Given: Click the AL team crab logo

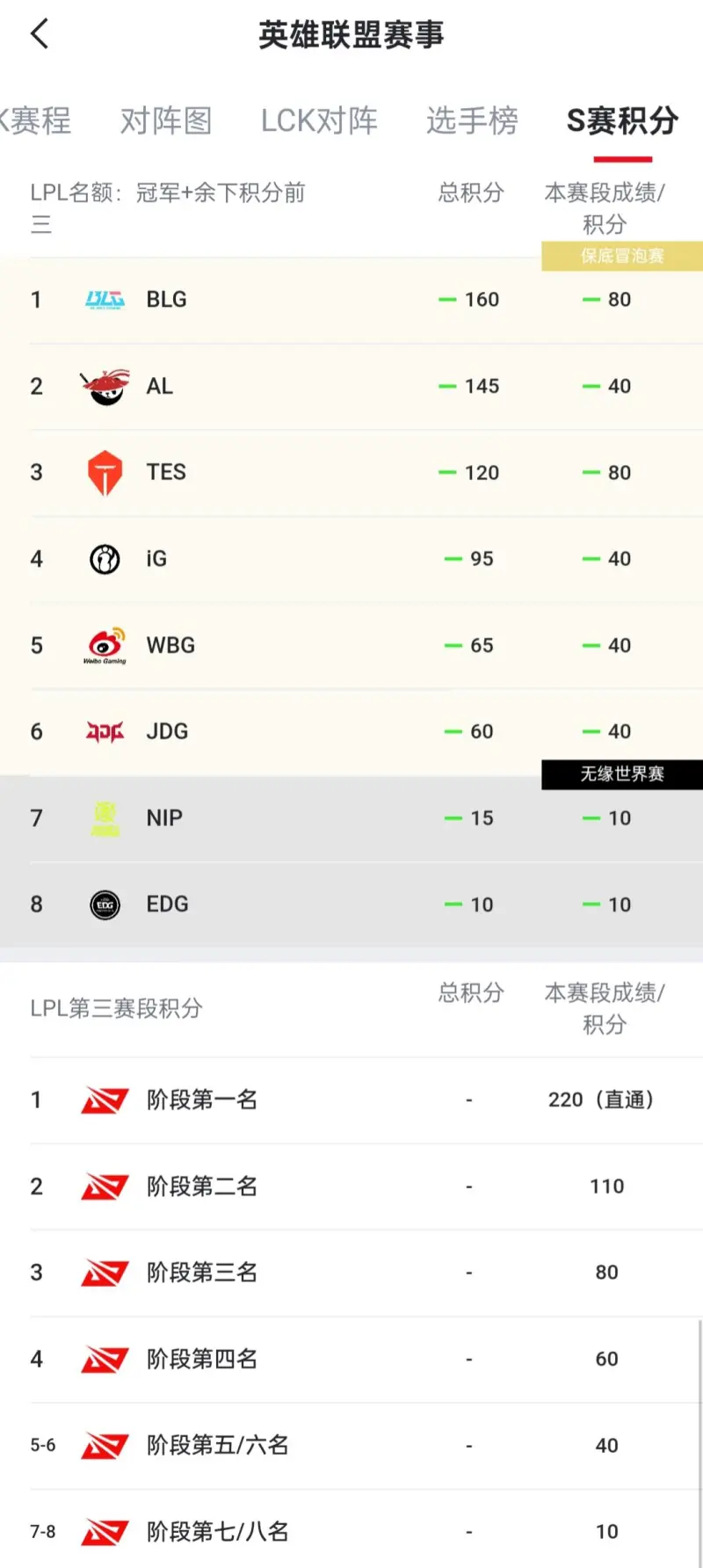Looking at the screenshot, I should (104, 386).
